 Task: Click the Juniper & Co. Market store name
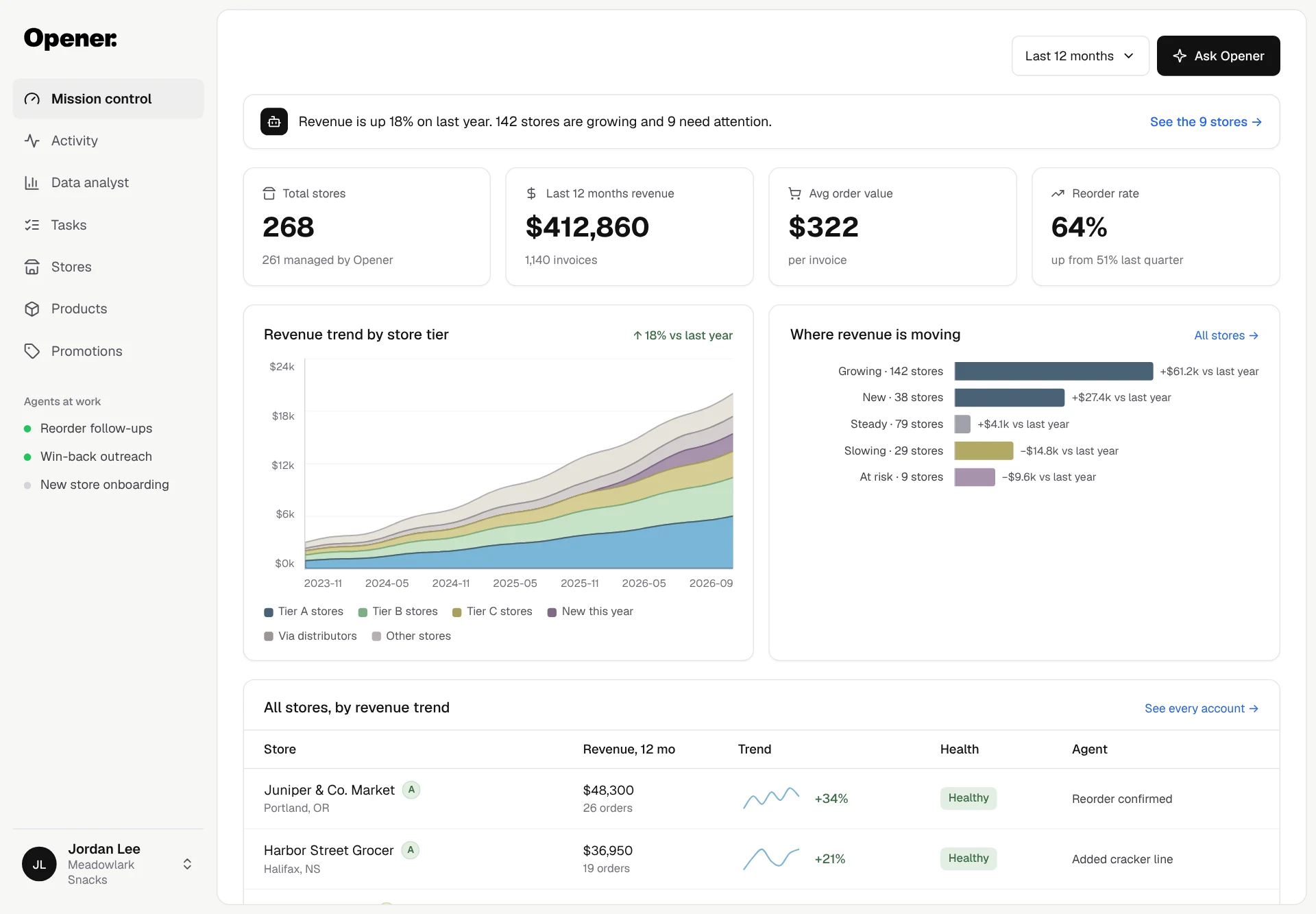point(329,790)
